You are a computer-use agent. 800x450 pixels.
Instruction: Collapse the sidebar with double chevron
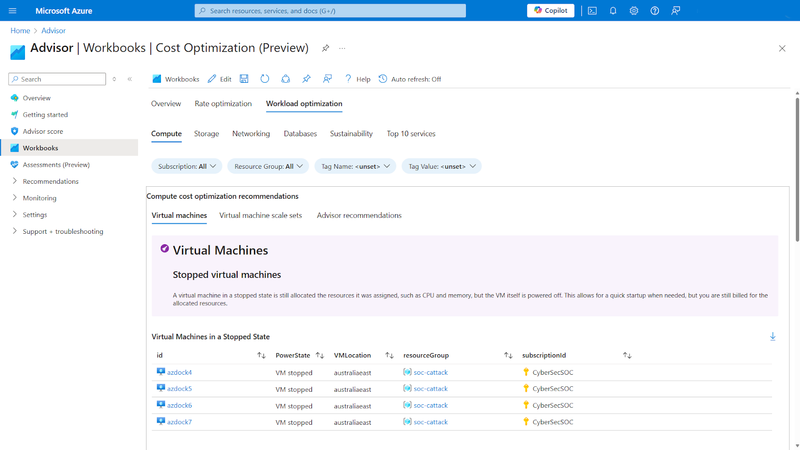click(130, 79)
